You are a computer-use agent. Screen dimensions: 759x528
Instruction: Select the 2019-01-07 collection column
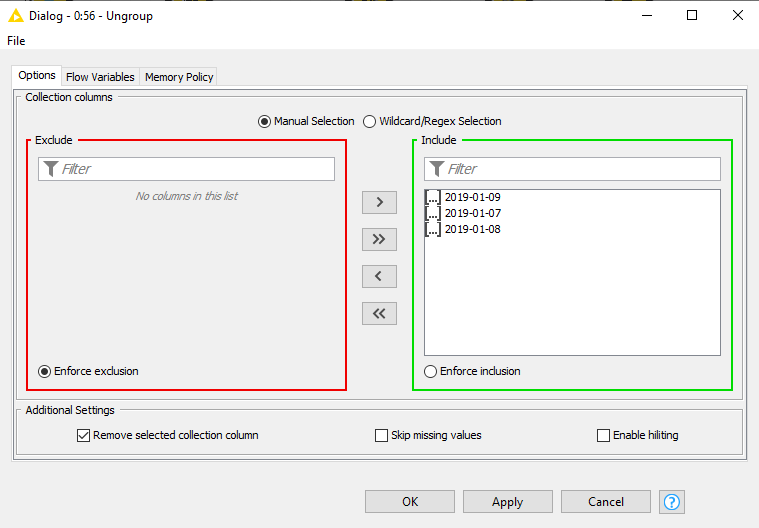click(x=472, y=213)
